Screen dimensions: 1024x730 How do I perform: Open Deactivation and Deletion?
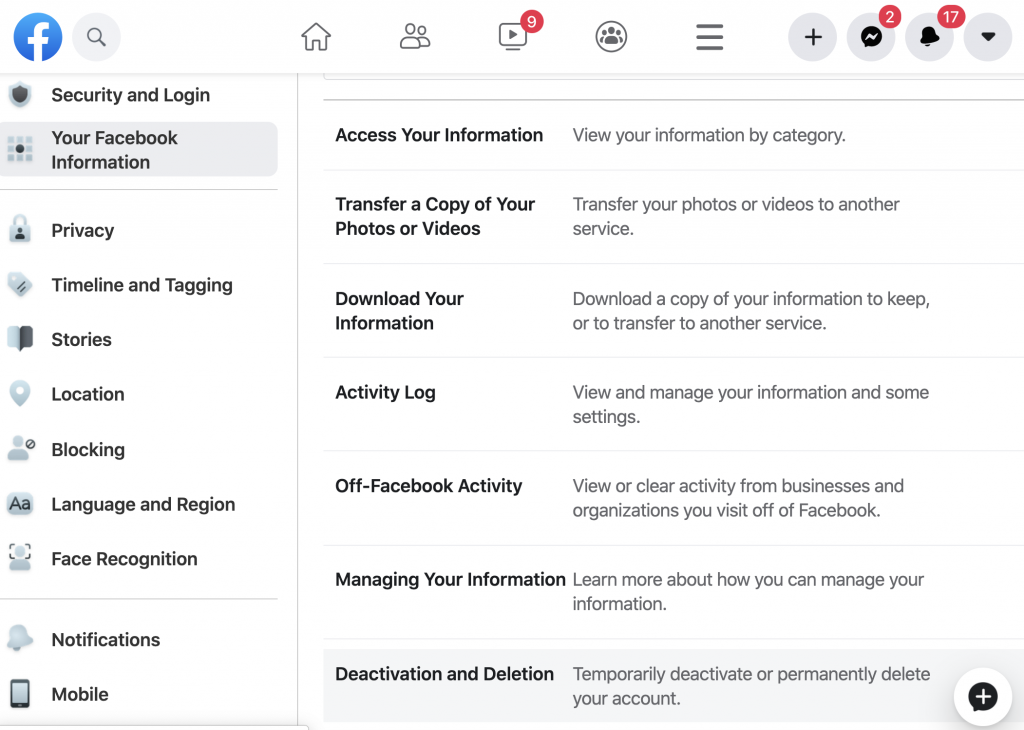tap(444, 674)
